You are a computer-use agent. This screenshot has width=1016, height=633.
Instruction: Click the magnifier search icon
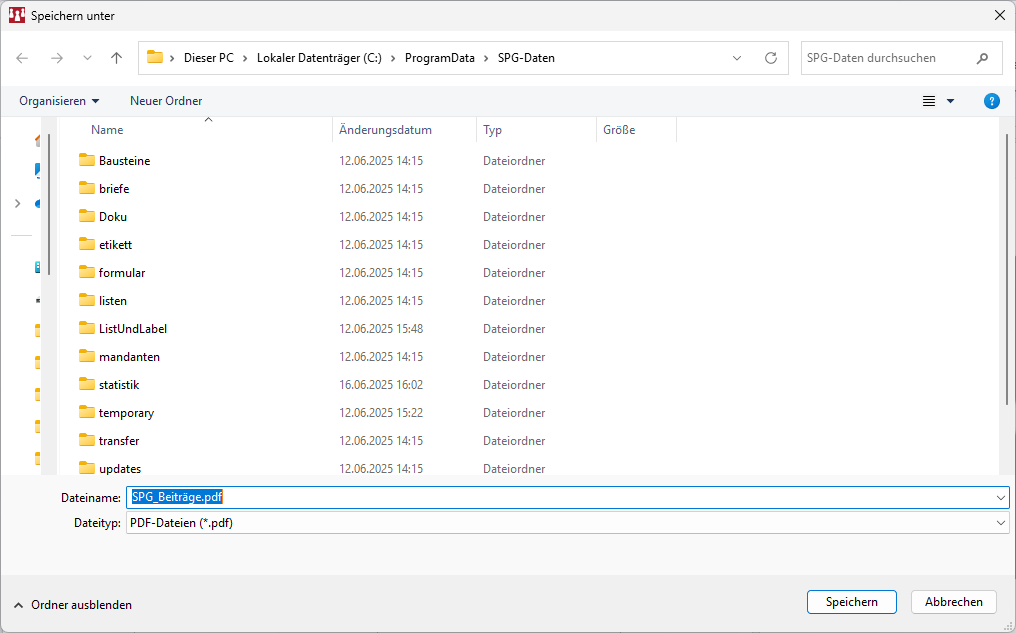[x=982, y=58]
